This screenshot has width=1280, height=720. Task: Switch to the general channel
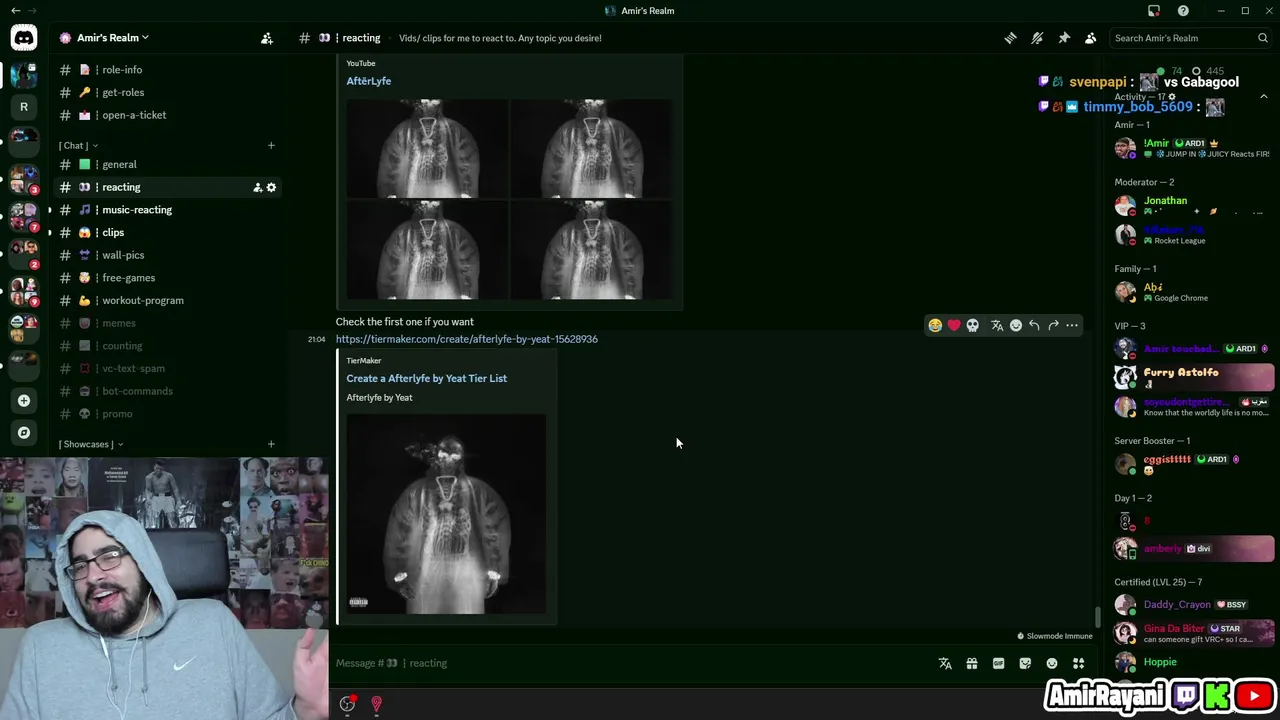pos(167,164)
